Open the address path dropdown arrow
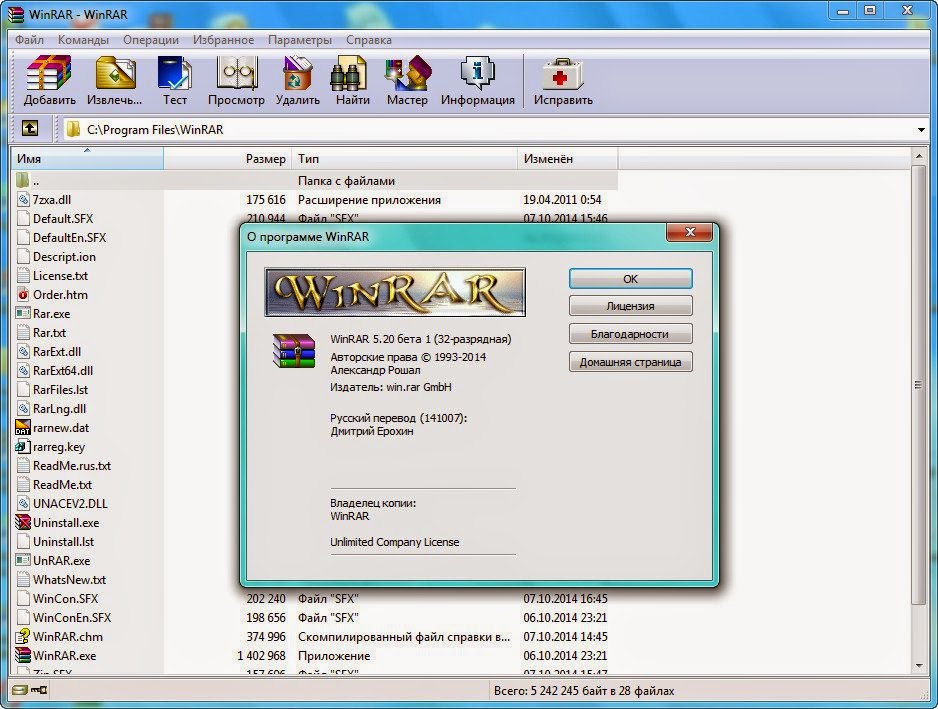Image resolution: width=938 pixels, height=709 pixels. pyautogui.click(x=921, y=129)
